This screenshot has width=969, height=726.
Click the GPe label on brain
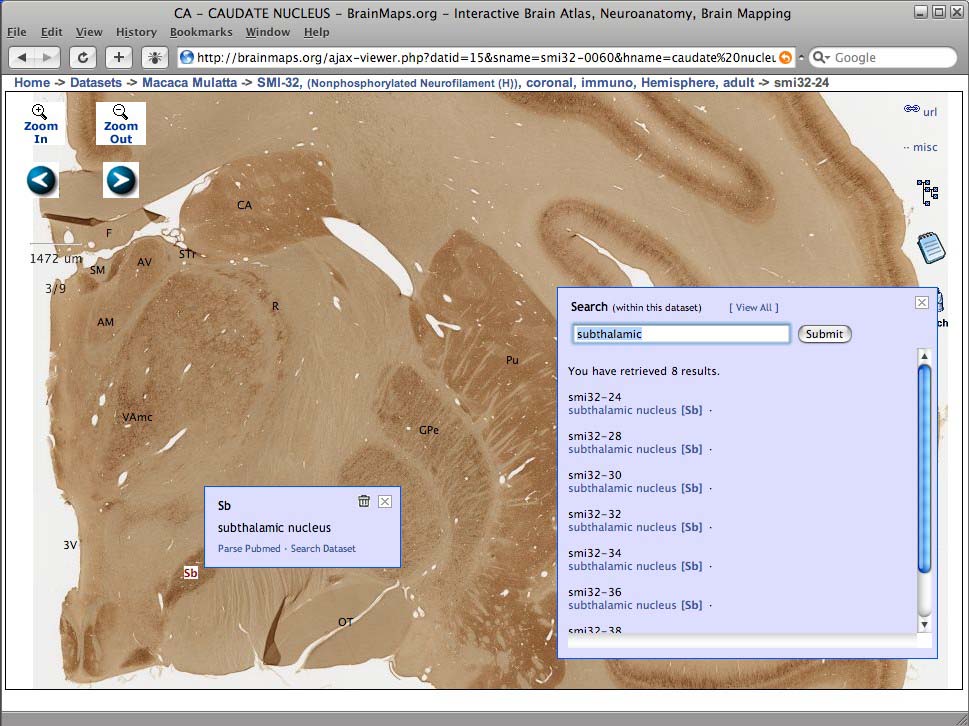tap(428, 430)
